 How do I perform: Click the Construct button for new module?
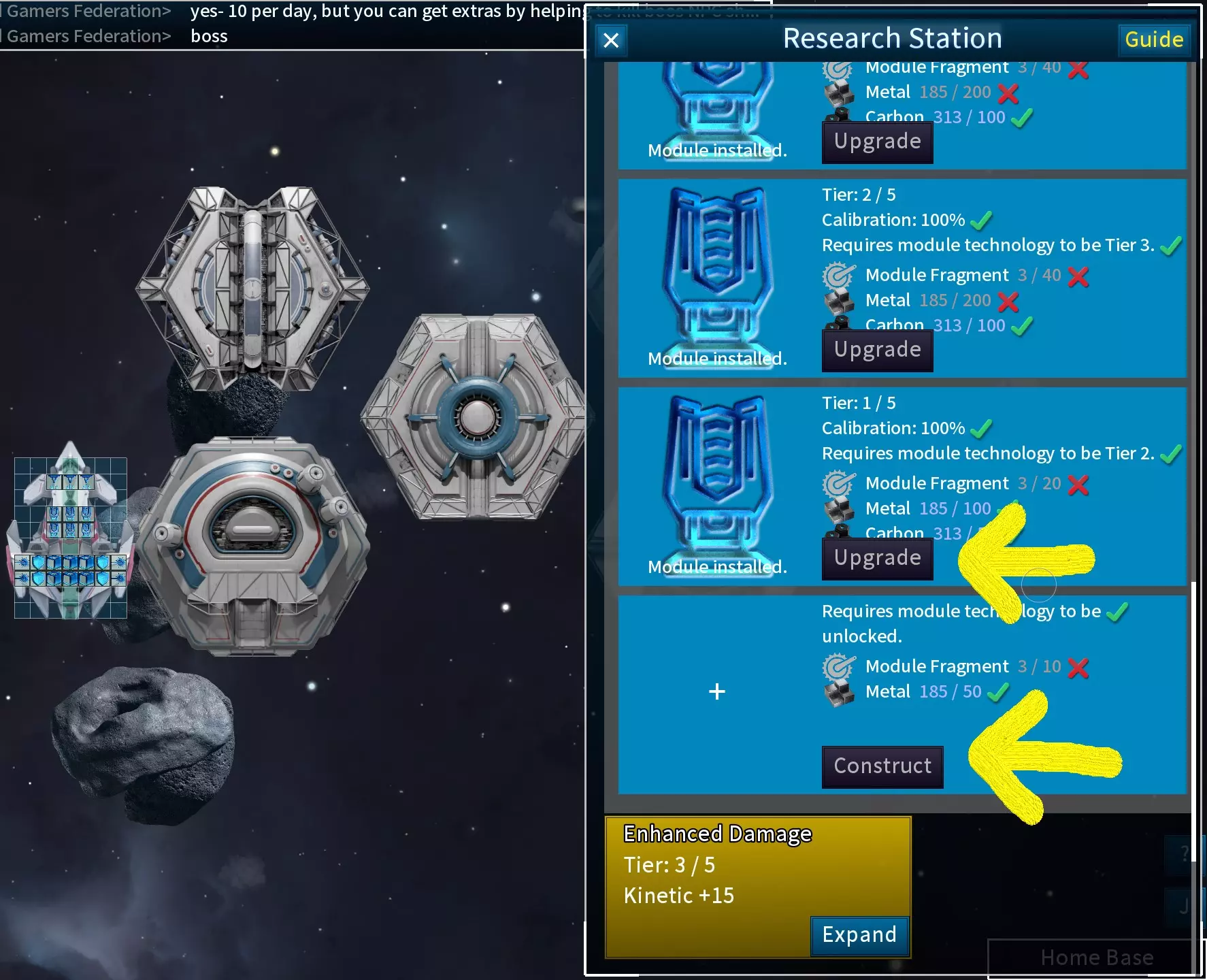coord(882,766)
